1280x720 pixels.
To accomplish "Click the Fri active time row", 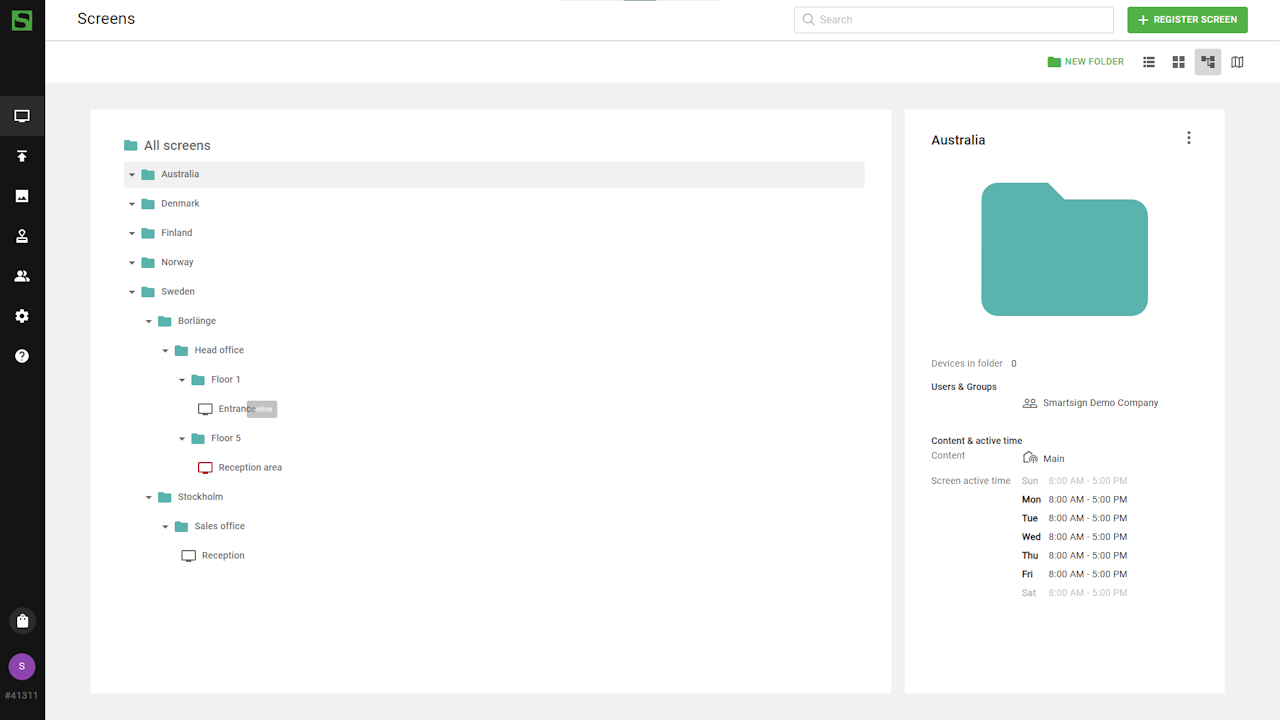I will (x=1075, y=575).
